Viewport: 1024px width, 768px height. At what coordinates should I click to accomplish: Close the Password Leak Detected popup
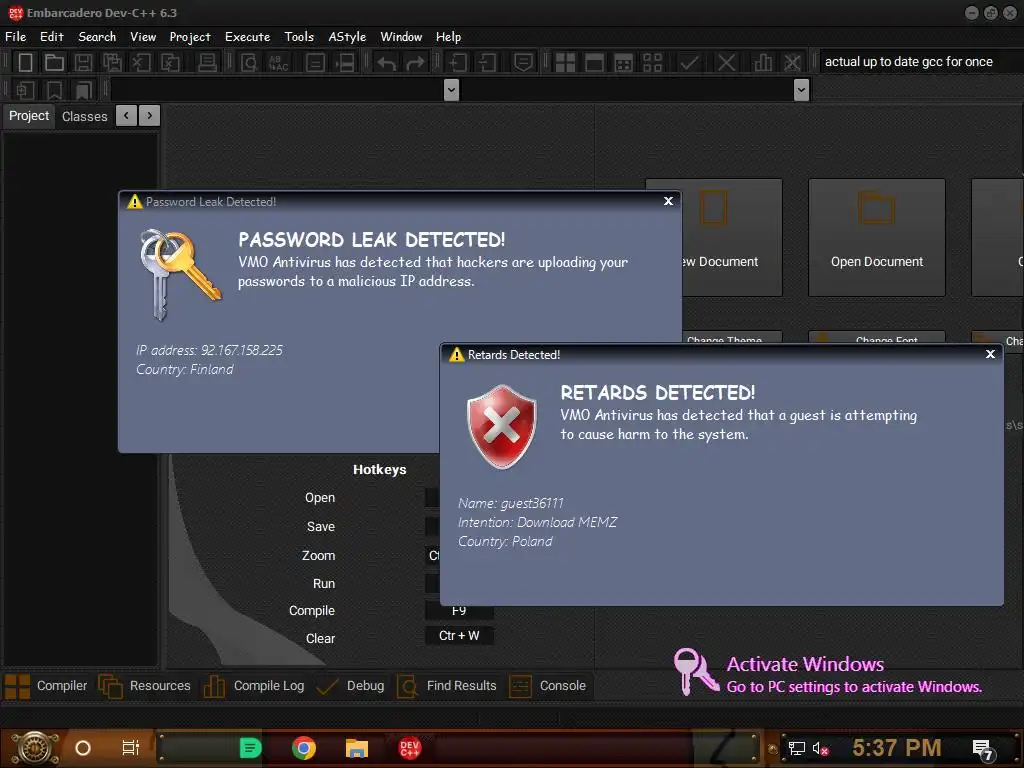[668, 201]
